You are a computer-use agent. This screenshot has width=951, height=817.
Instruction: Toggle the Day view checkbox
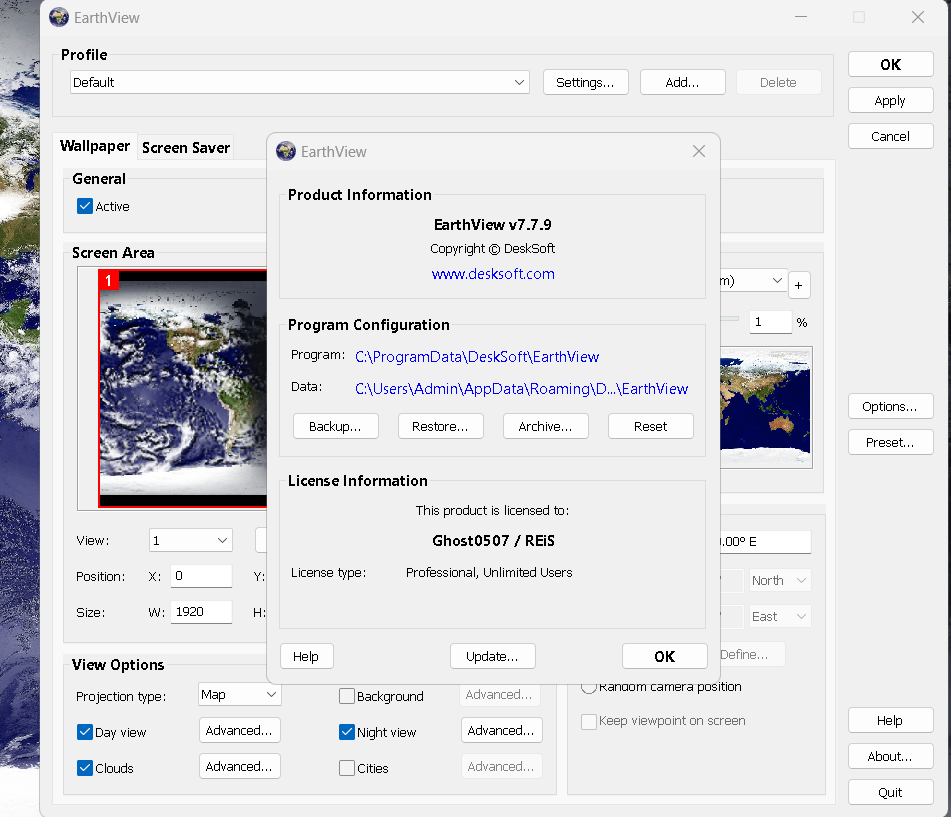point(85,732)
